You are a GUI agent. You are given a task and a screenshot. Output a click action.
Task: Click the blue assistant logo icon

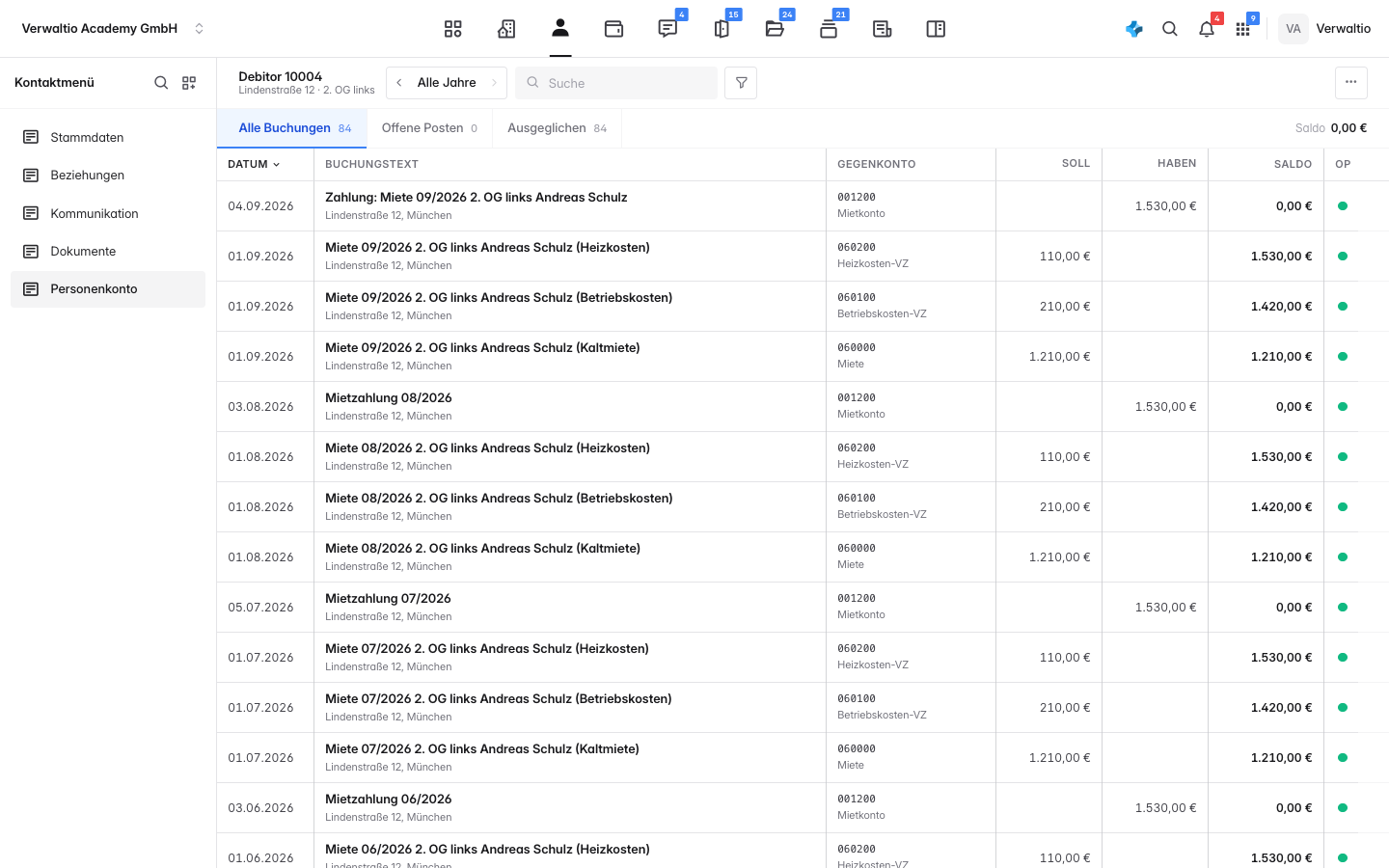1134,29
